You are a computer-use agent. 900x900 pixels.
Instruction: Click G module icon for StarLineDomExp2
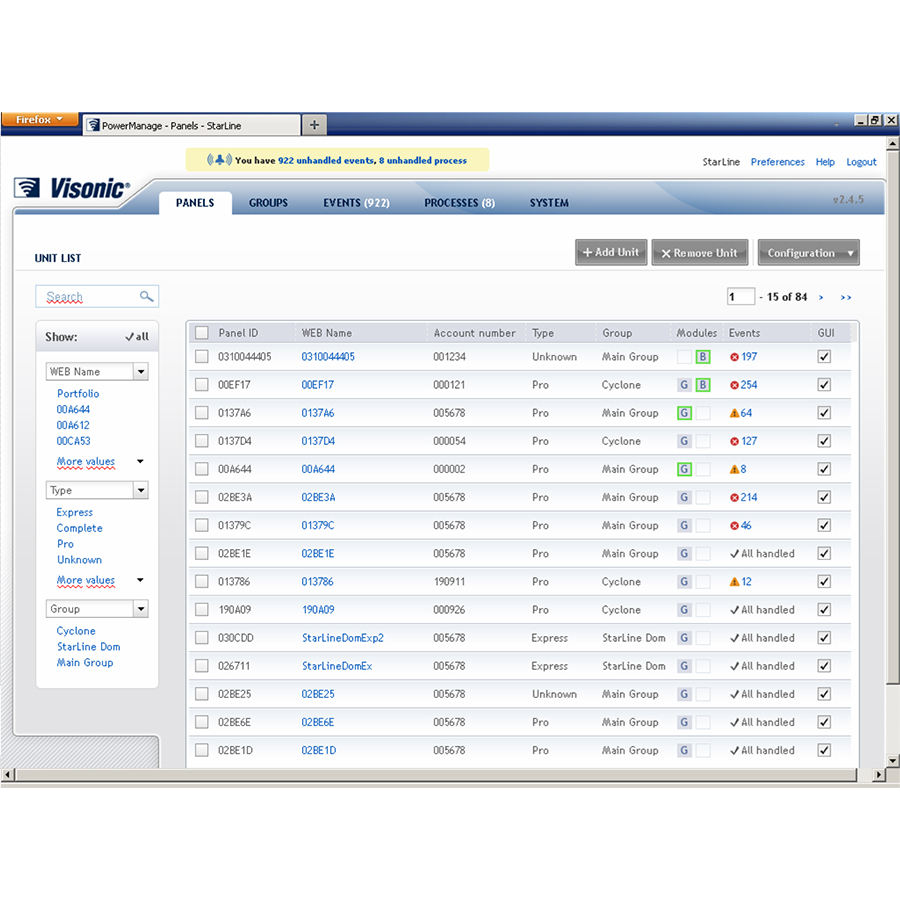[x=684, y=638]
